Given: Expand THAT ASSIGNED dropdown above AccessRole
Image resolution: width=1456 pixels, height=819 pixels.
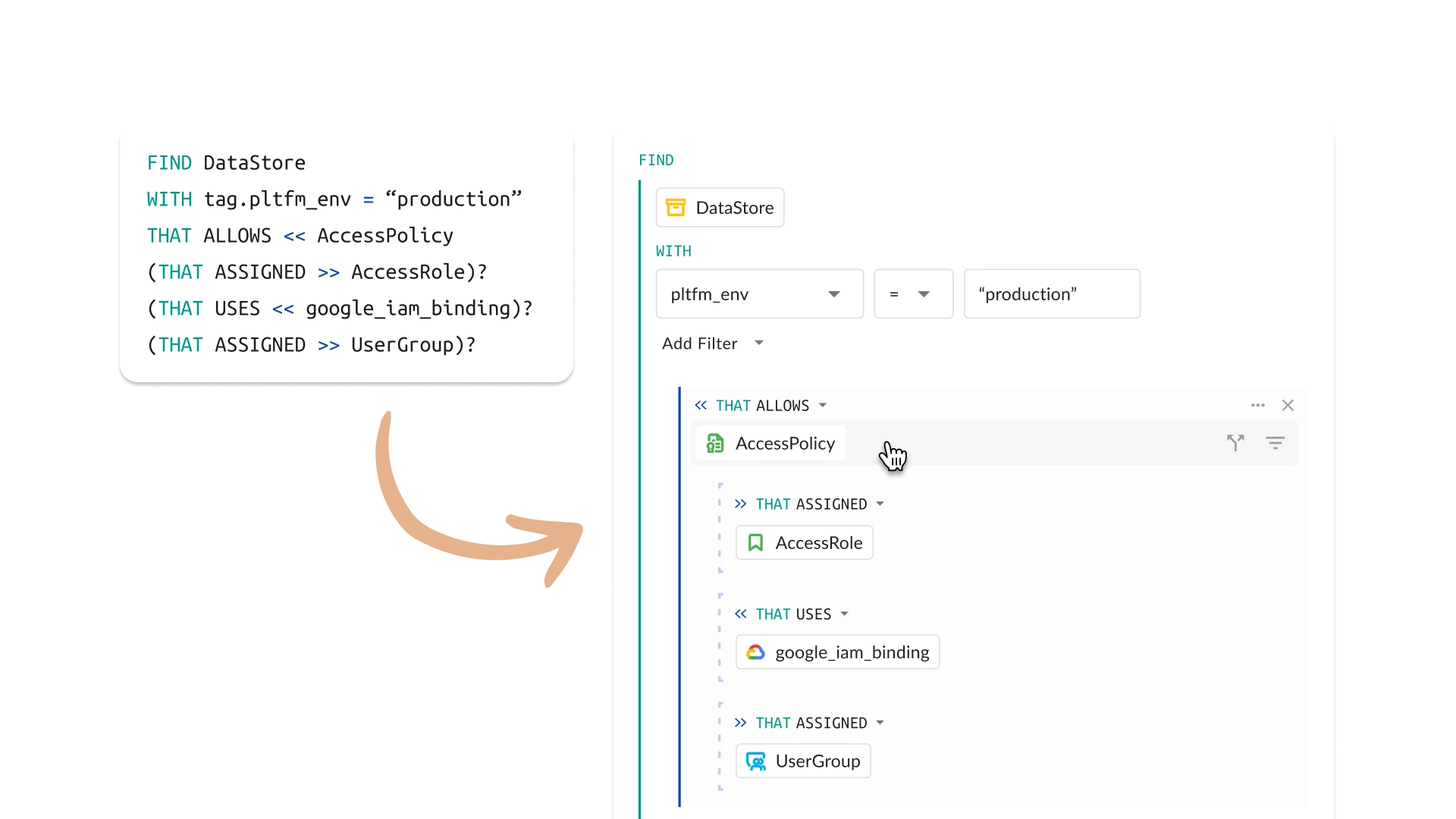Looking at the screenshot, I should coord(880,504).
